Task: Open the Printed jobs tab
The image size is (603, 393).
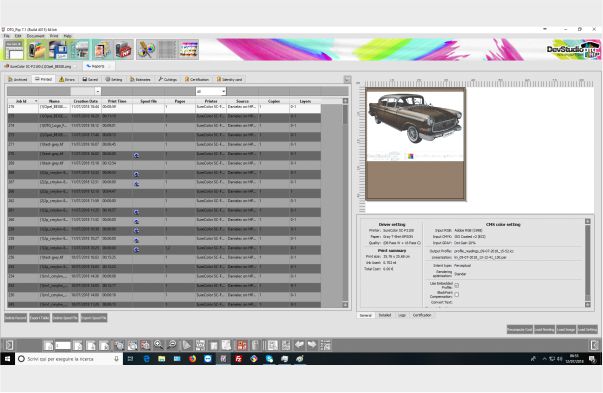Action: point(43,79)
